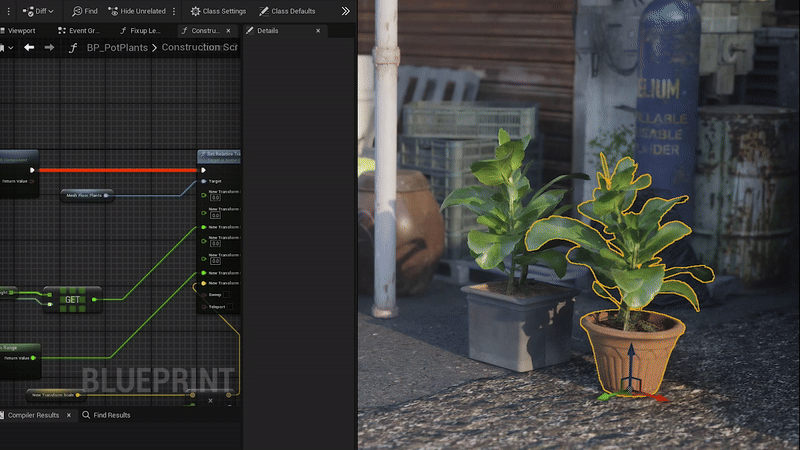Image resolution: width=800 pixels, height=450 pixels.
Task: Close the Compiler Results tab
Action: click(69, 415)
